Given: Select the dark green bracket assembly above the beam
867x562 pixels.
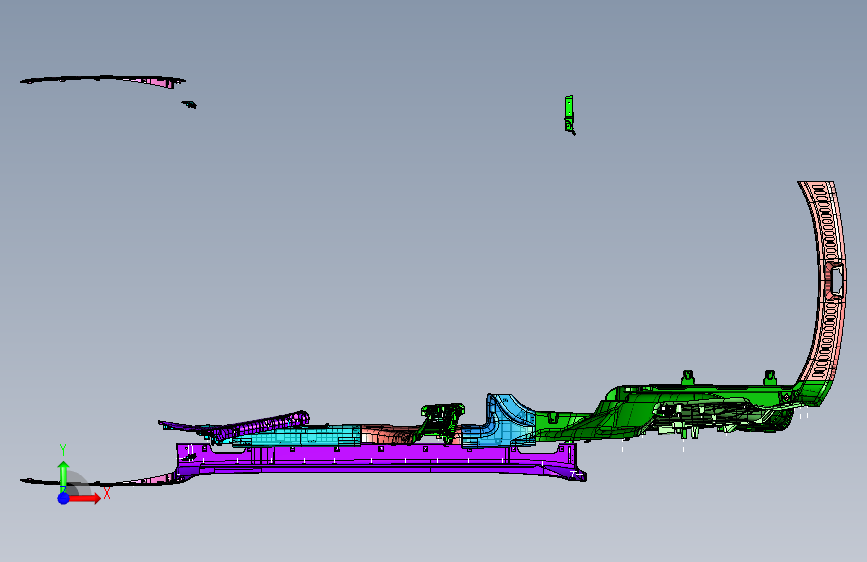Looking at the screenshot, I should pyautogui.click(x=441, y=420).
